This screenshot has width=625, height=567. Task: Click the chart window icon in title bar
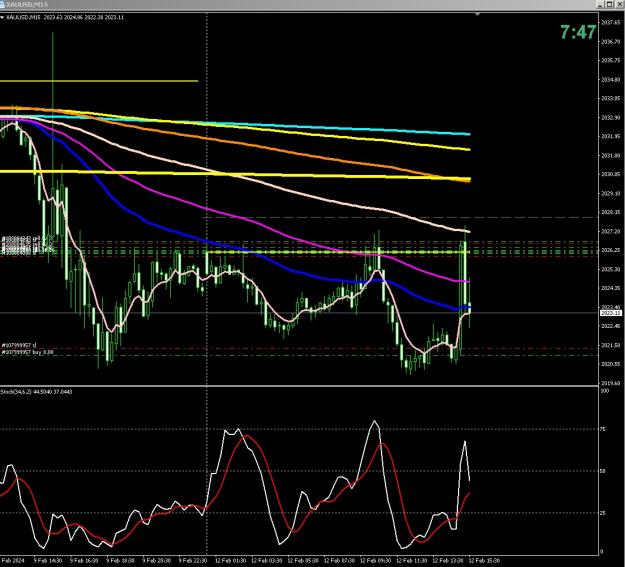click(x=2, y=4)
